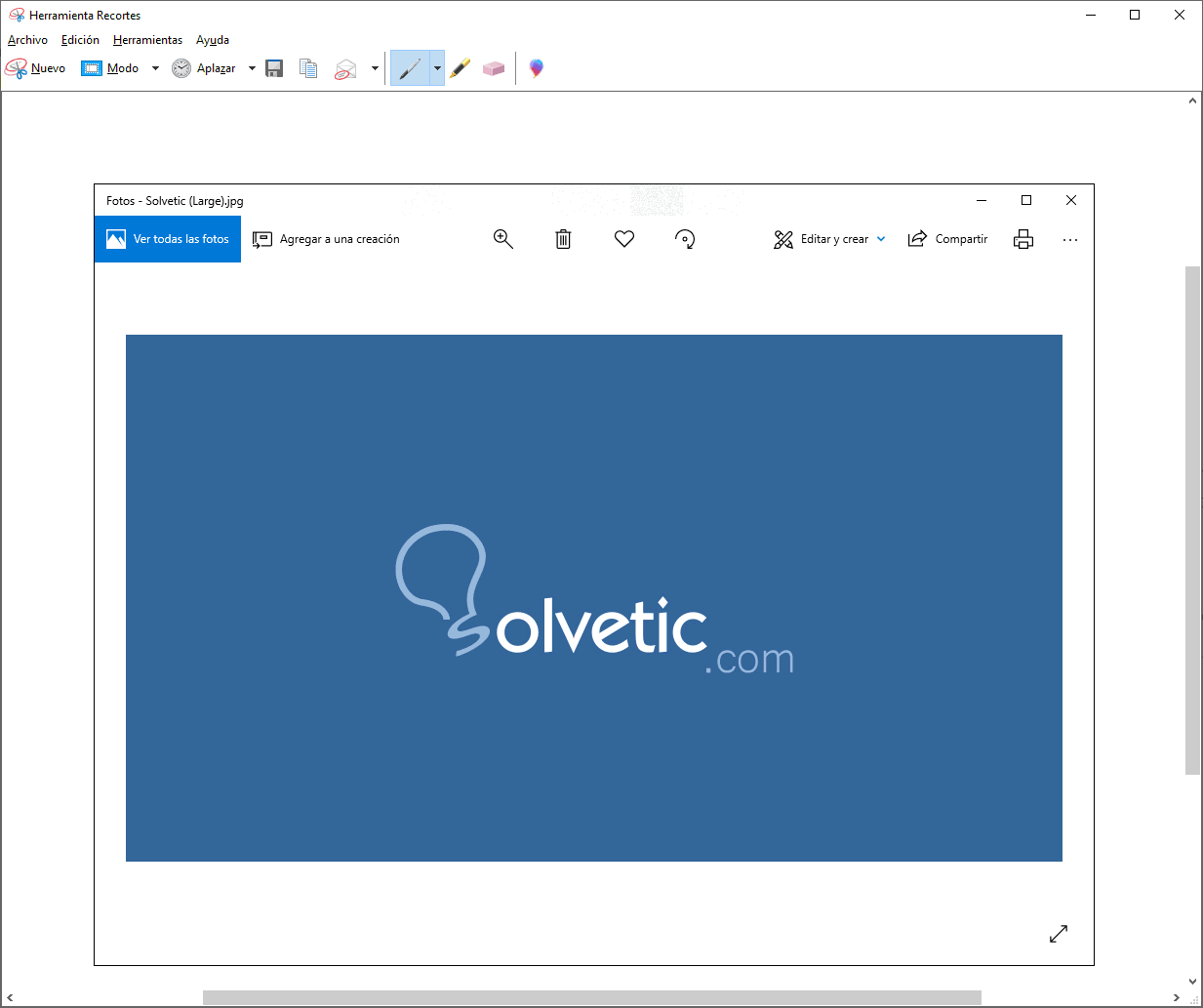Copy the snip to clipboard icon
Image resolution: width=1203 pixels, height=1008 pixels.
(x=308, y=68)
